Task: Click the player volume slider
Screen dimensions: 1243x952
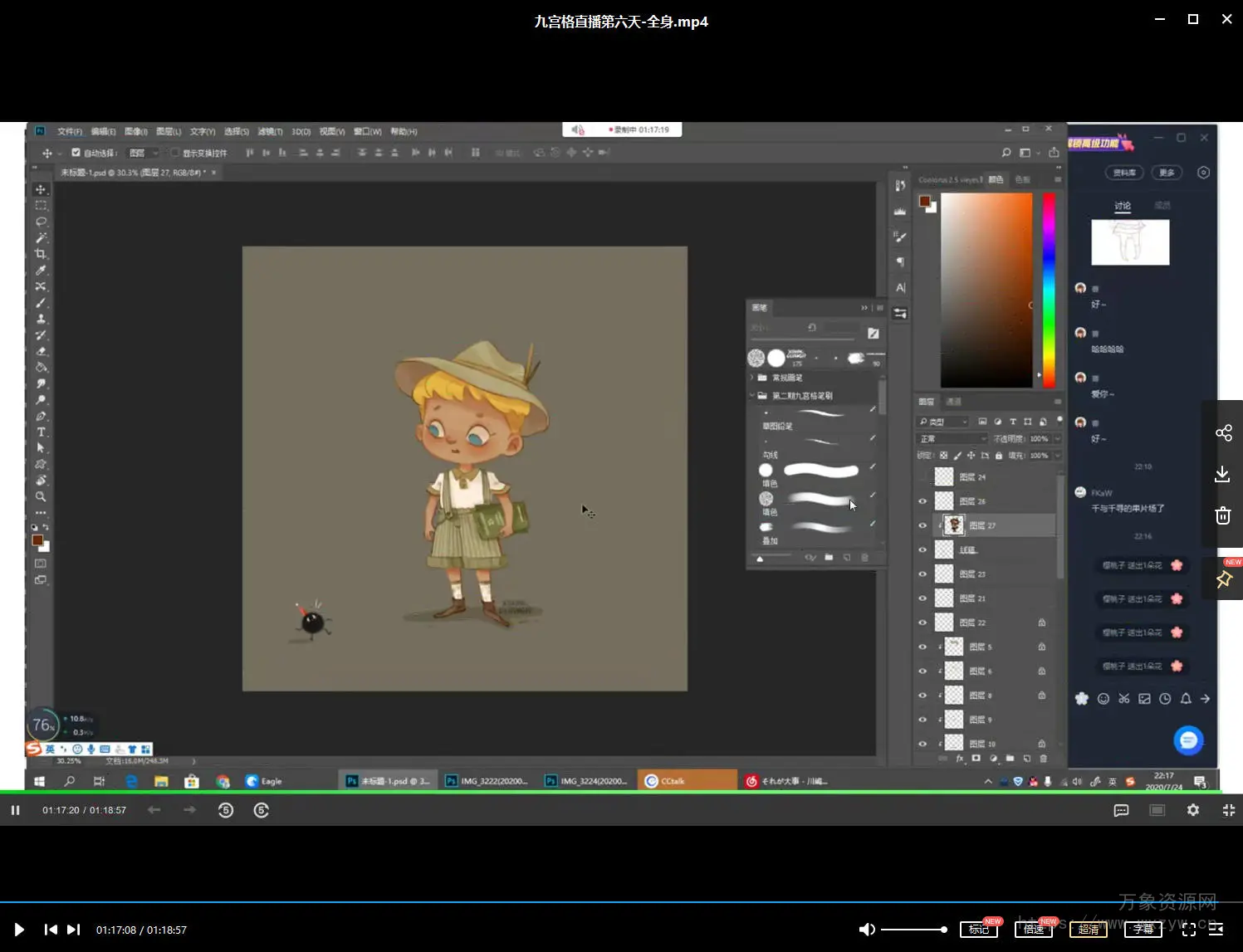Action: coord(913,930)
